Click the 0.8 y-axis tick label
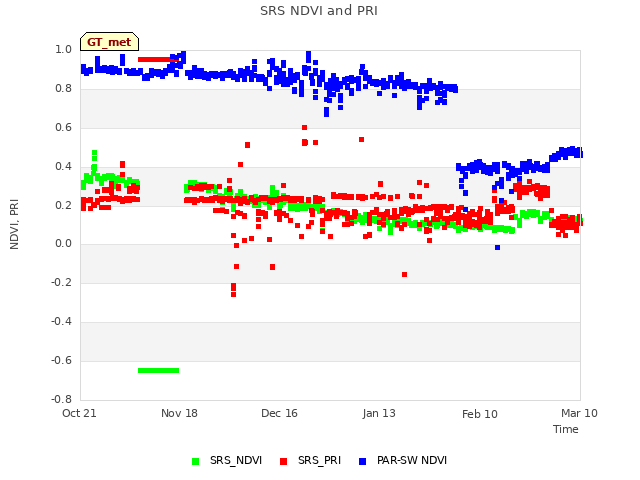 pos(63,89)
